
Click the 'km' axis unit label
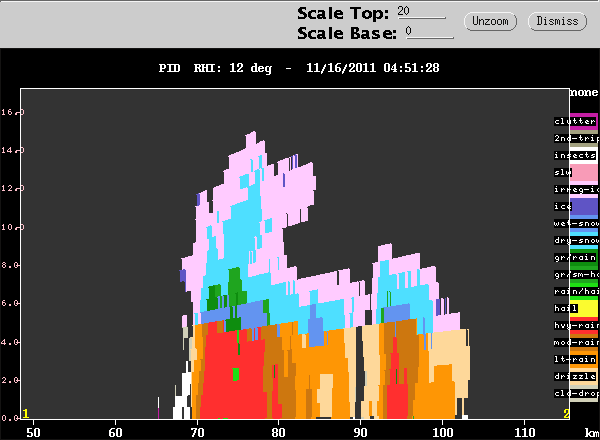[x=592, y=432]
